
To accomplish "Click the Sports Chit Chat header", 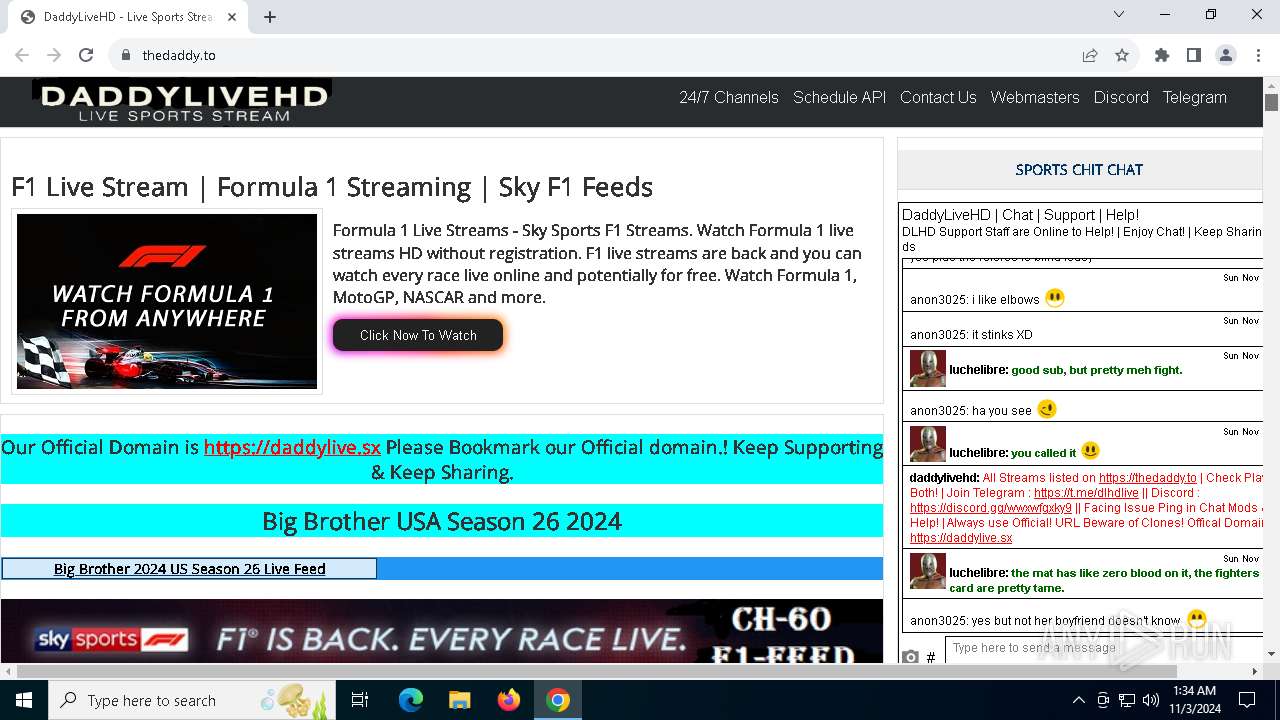I will (x=1079, y=170).
